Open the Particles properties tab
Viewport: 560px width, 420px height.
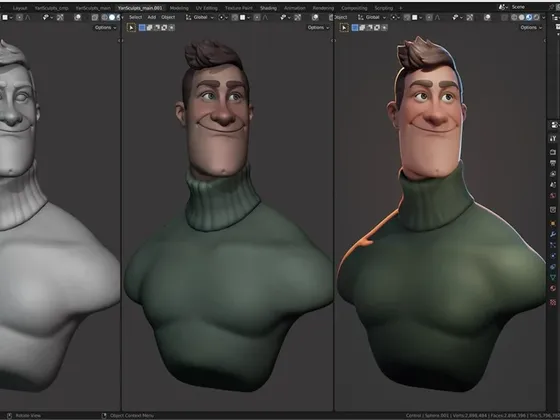click(x=553, y=245)
